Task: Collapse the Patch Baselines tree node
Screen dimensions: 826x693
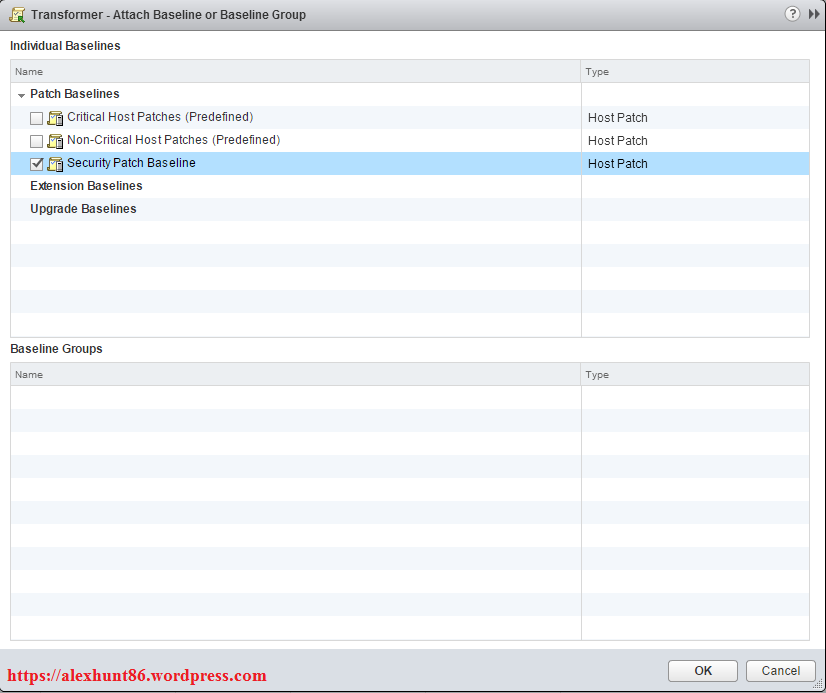Action: (21, 95)
